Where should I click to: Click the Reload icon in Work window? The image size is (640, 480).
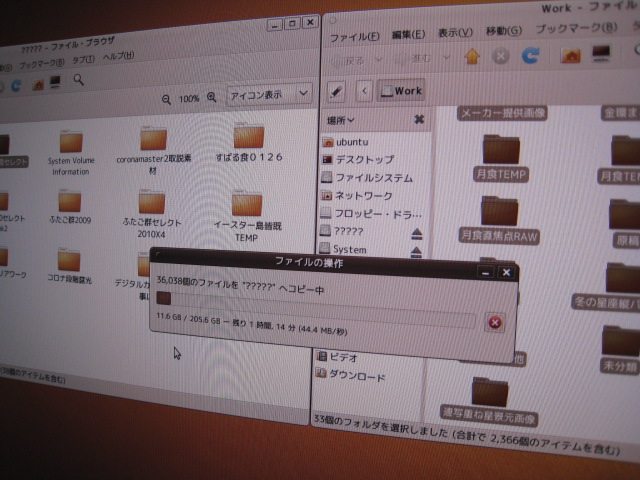pyautogui.click(x=530, y=57)
